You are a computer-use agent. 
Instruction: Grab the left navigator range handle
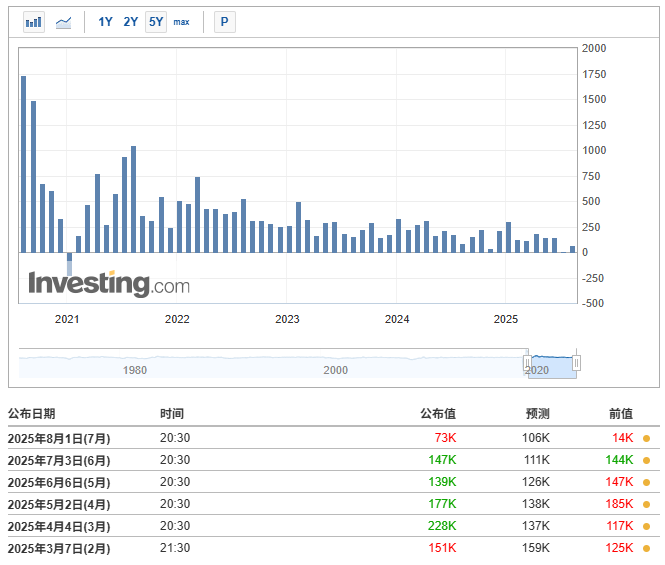[x=528, y=362]
